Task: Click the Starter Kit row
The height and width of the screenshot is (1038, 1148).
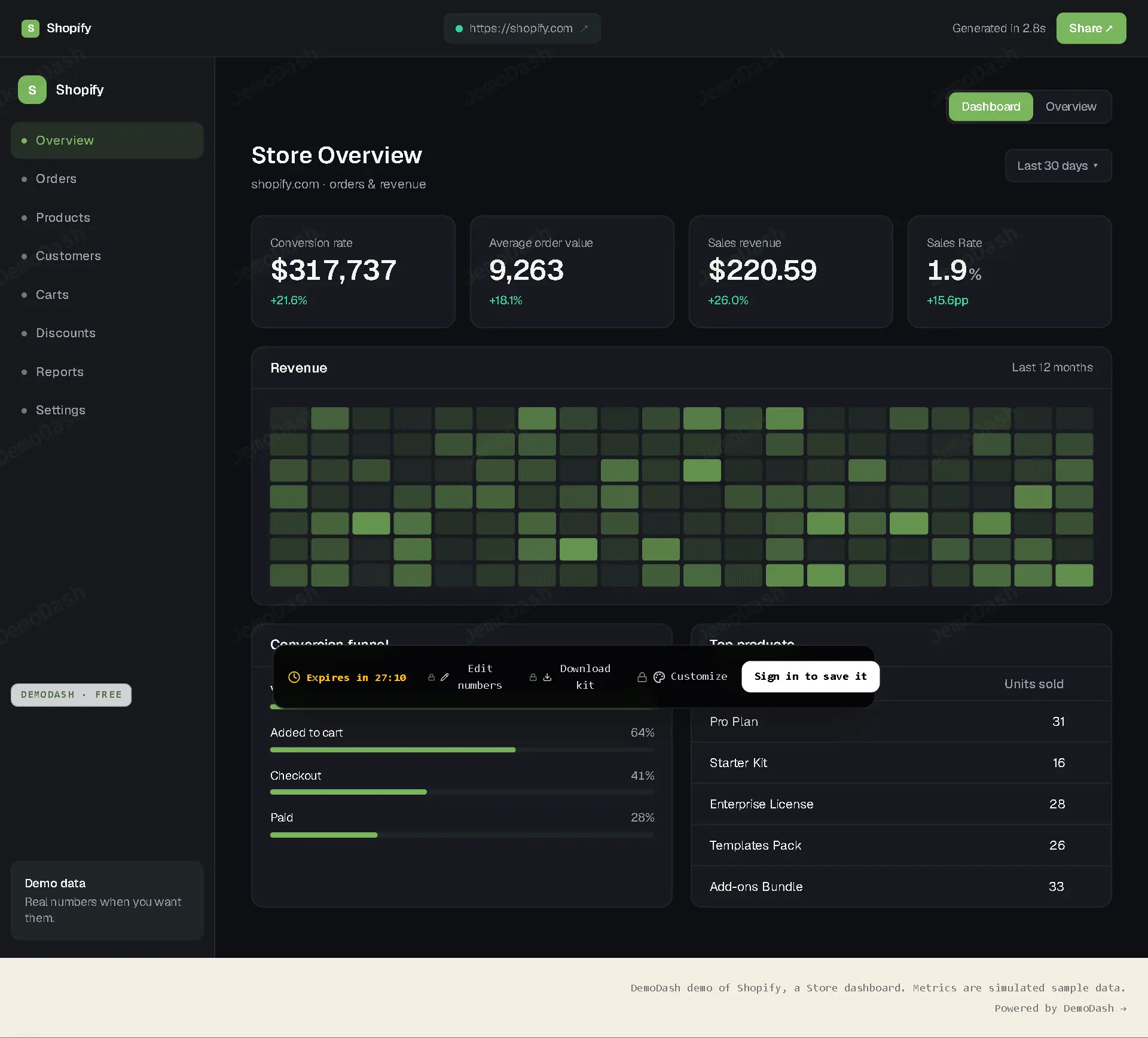Action: pos(901,763)
